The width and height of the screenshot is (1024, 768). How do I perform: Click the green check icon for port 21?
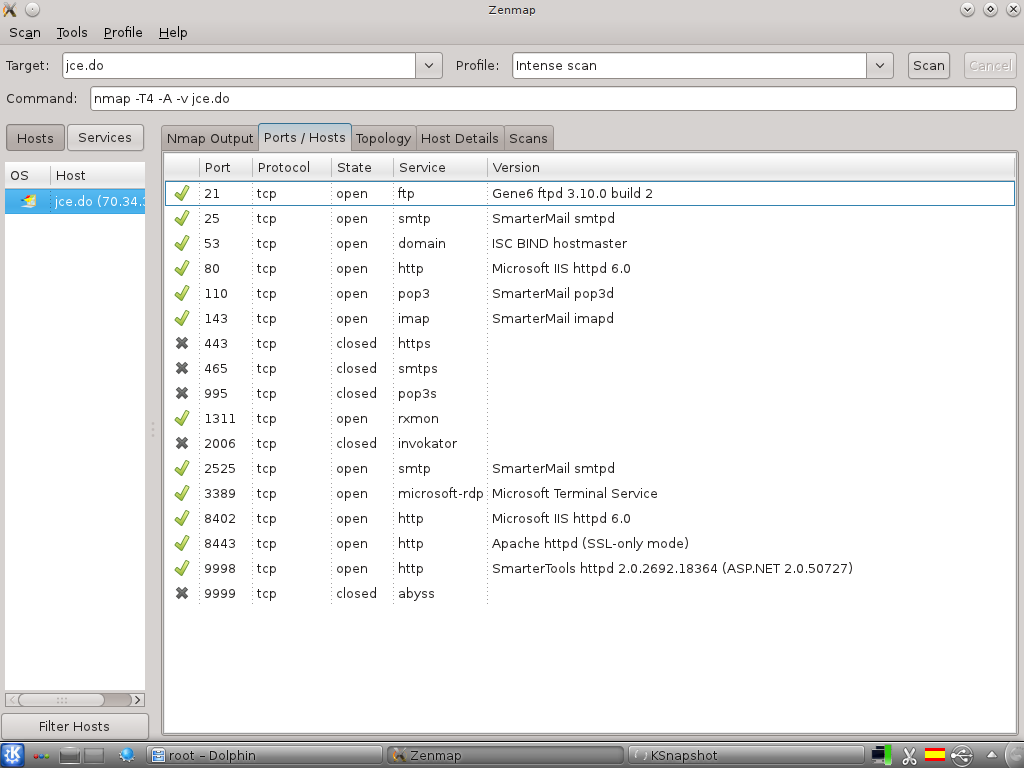[182, 193]
